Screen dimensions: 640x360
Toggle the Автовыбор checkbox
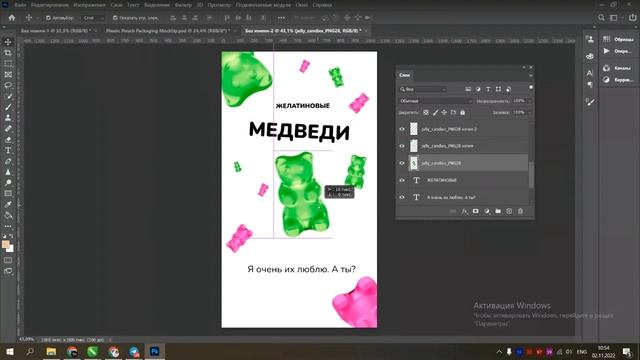[x=48, y=18]
